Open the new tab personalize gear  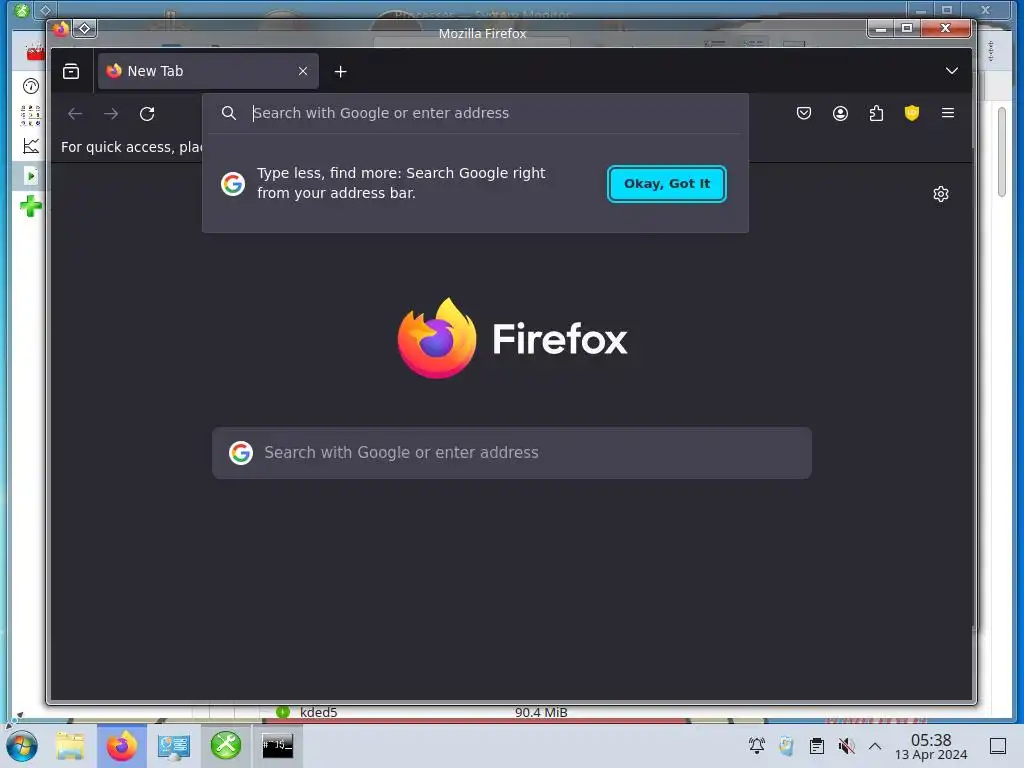940,194
